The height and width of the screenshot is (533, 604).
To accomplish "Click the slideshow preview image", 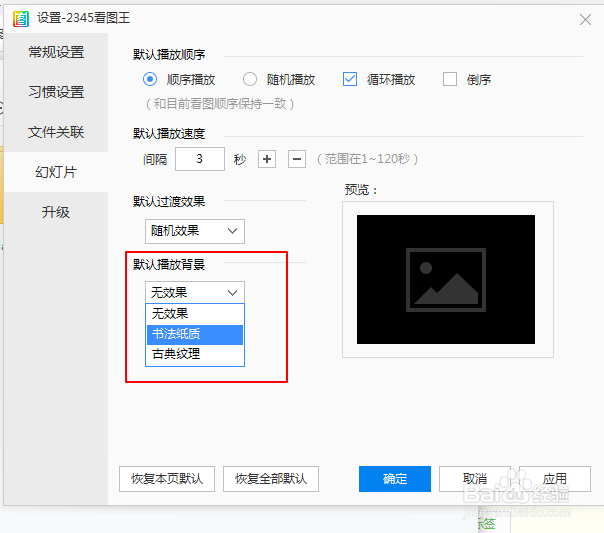I will (446, 280).
